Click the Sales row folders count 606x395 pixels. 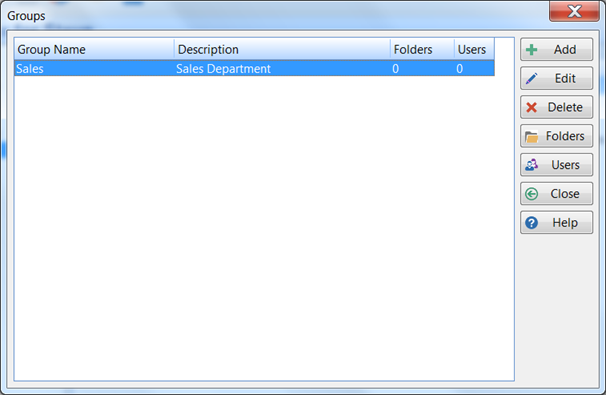(422, 69)
